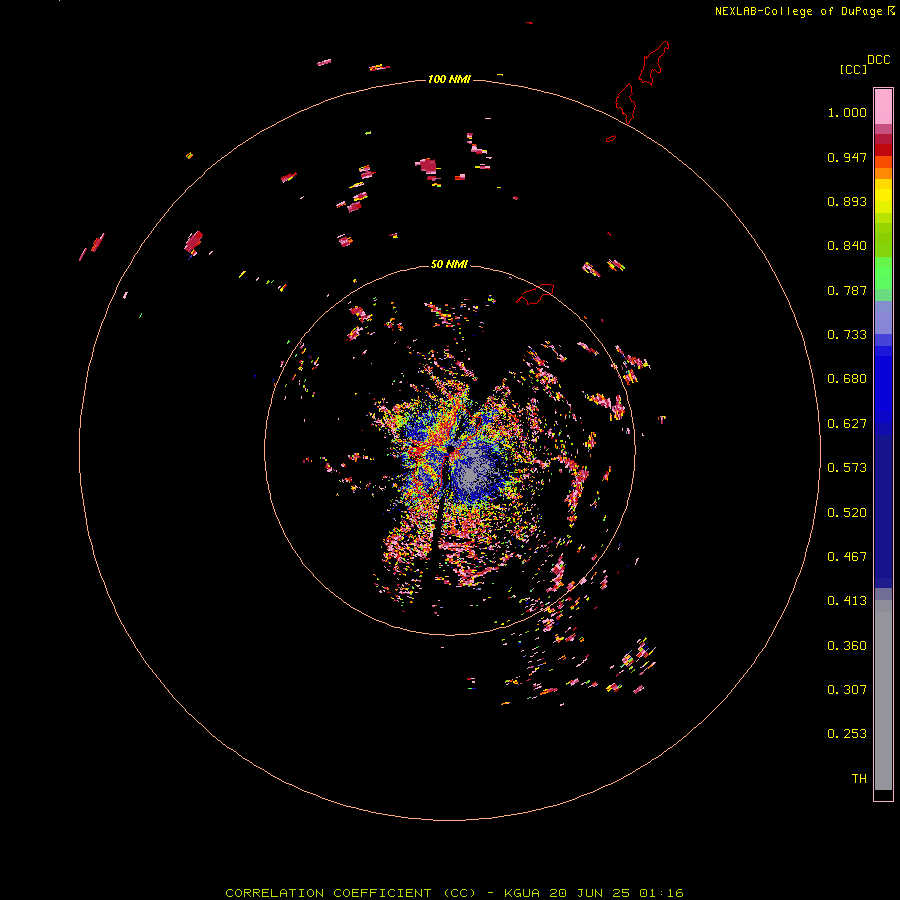Click the TH threshold label
This screenshot has width=900, height=900.
(859, 779)
